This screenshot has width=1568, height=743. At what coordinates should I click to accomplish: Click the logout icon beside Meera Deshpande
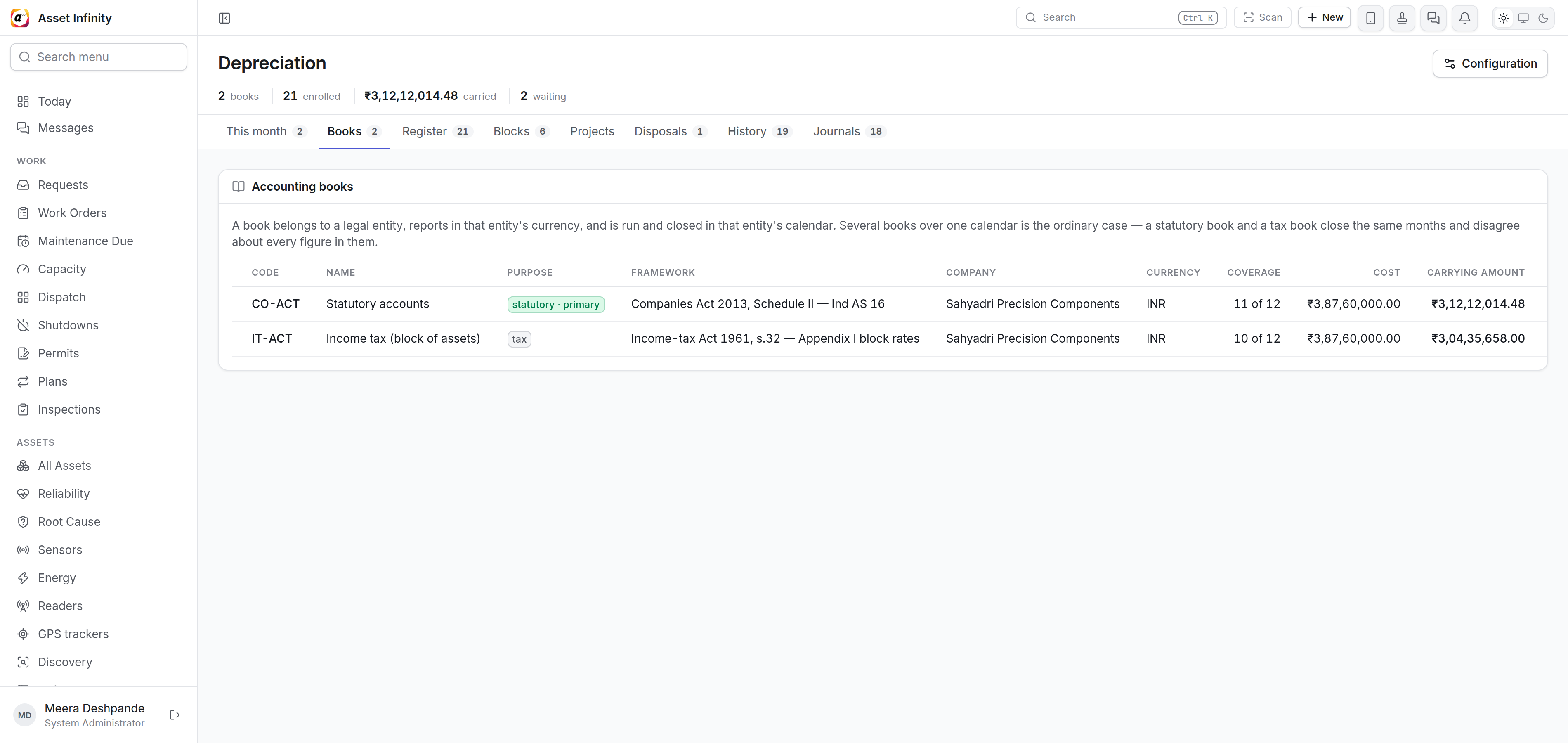[x=175, y=715]
